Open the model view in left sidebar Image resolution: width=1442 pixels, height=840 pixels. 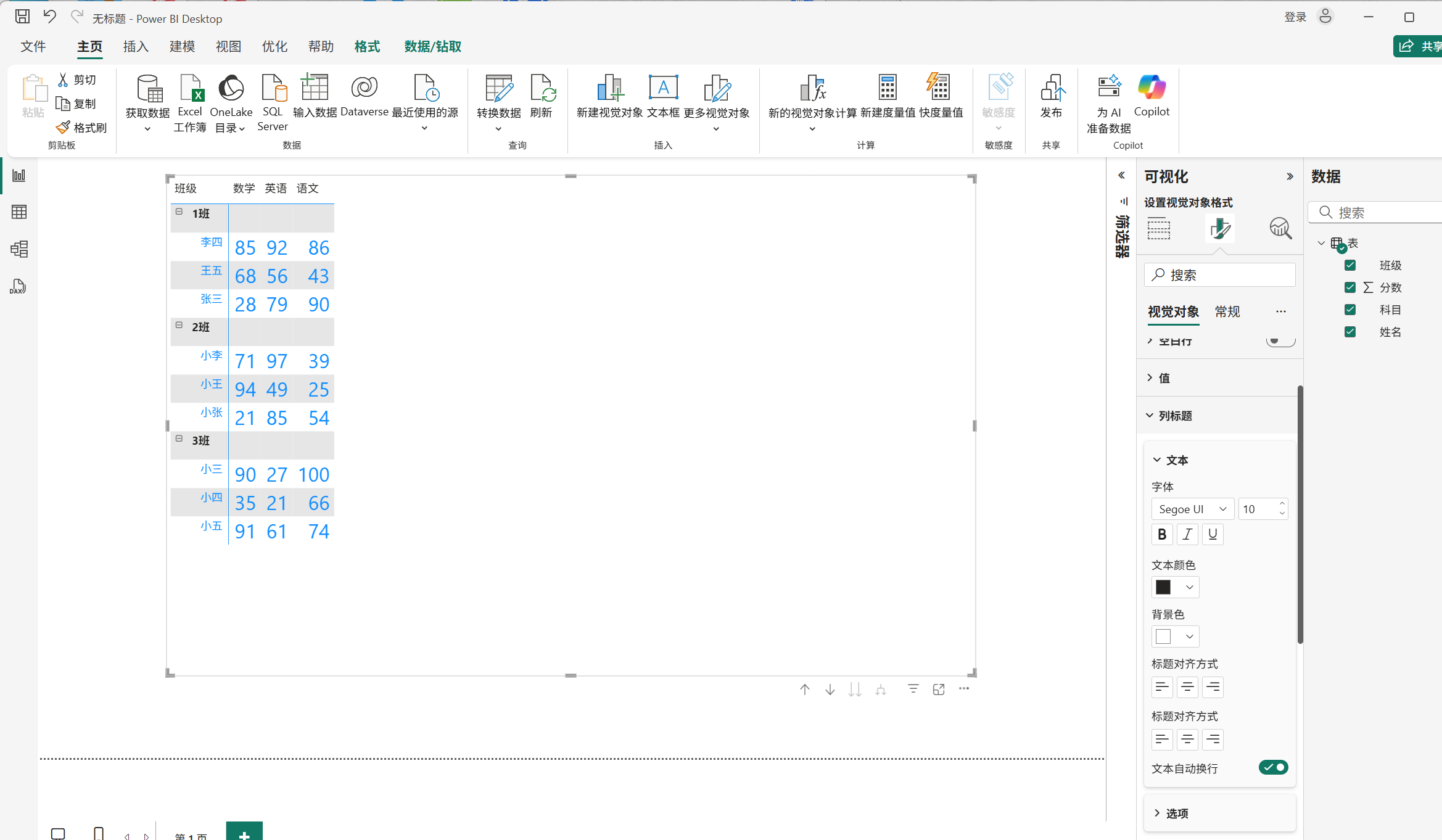(x=19, y=249)
